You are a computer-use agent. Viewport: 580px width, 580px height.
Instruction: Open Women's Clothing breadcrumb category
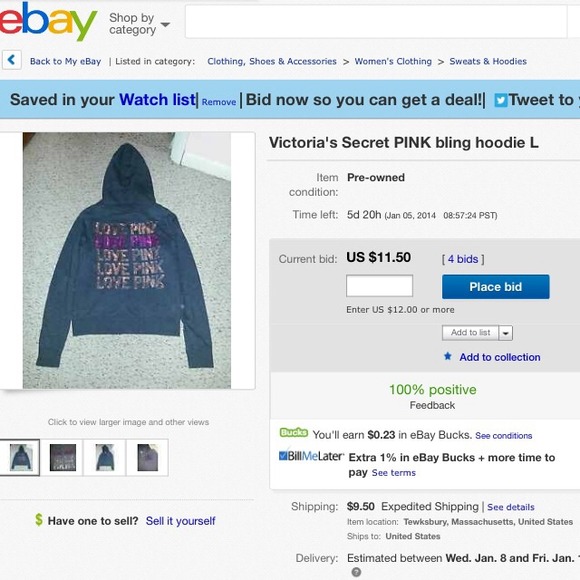[393, 61]
